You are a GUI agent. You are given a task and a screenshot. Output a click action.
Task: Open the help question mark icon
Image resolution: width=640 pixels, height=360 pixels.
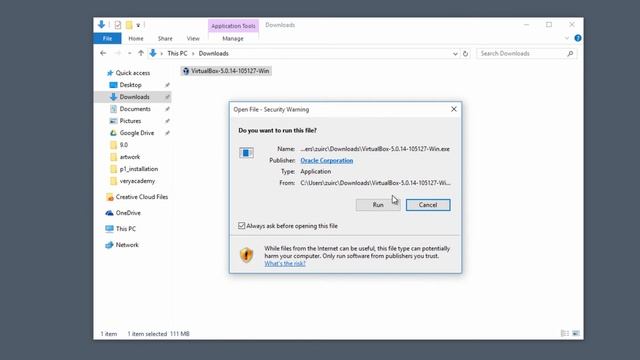(x=578, y=38)
